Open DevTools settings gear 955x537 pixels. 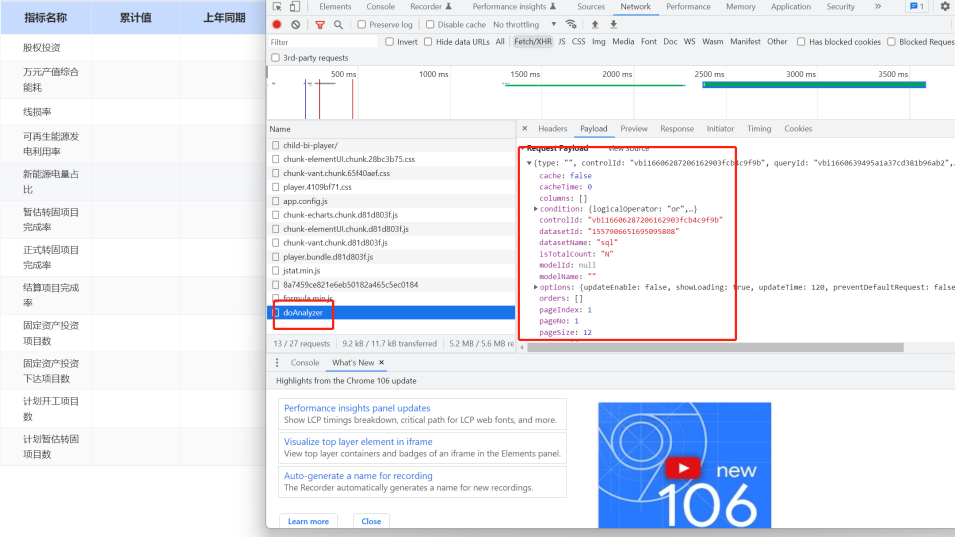(x=945, y=6)
